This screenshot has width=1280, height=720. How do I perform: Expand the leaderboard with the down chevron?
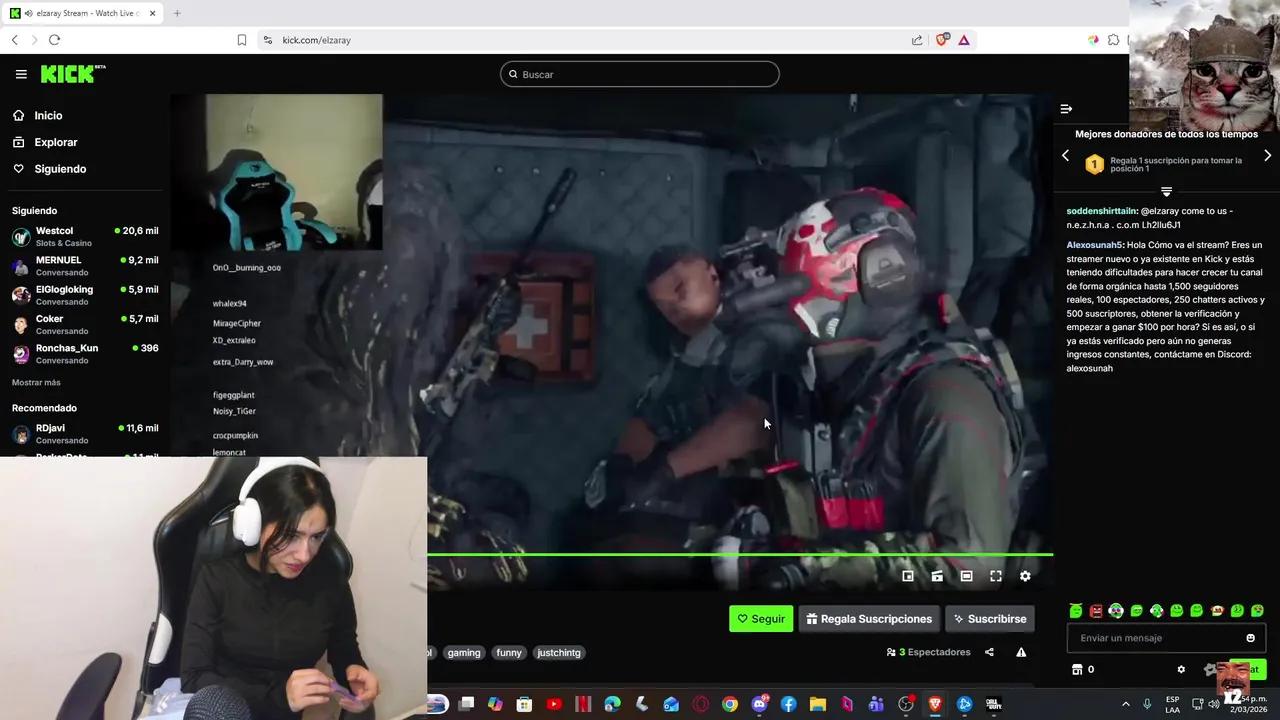click(1166, 191)
